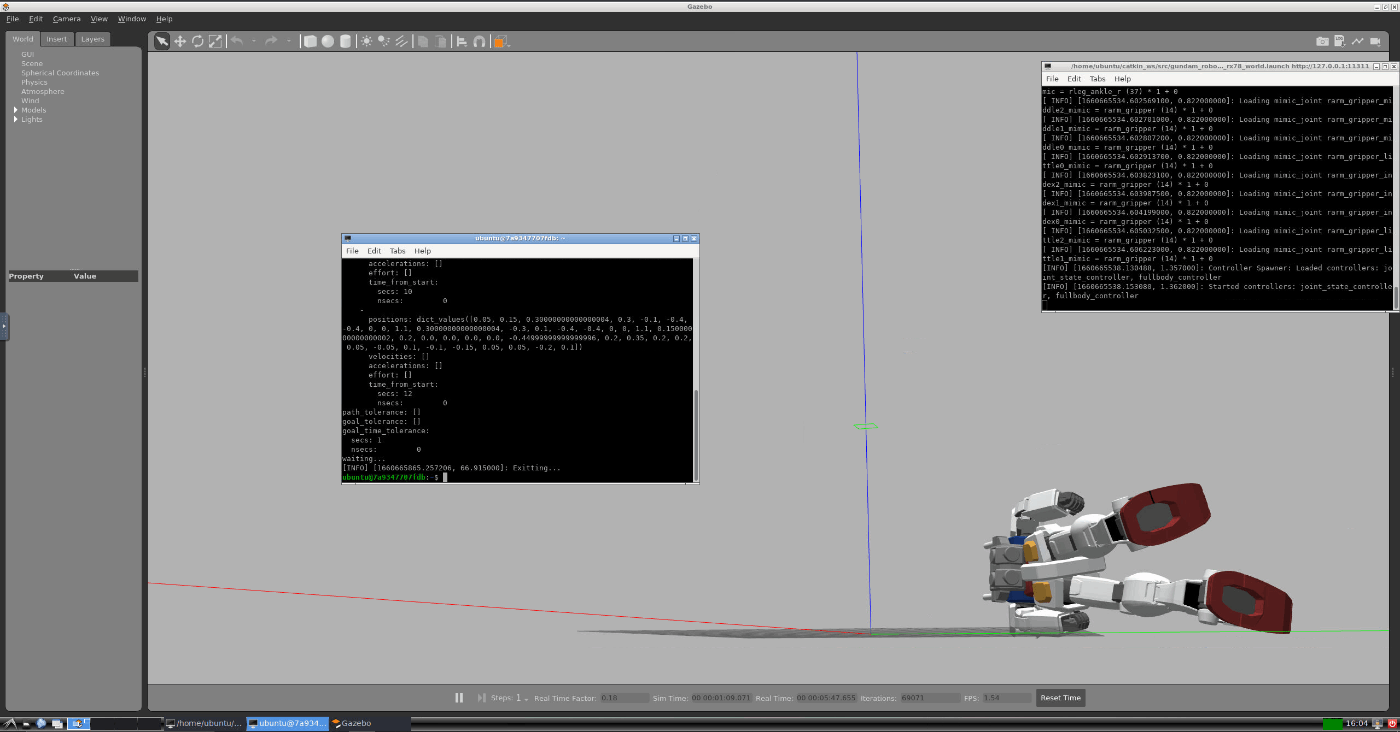Switch to the /home/ubuntu taskbar window
This screenshot has height=732, width=1400.
(205, 723)
